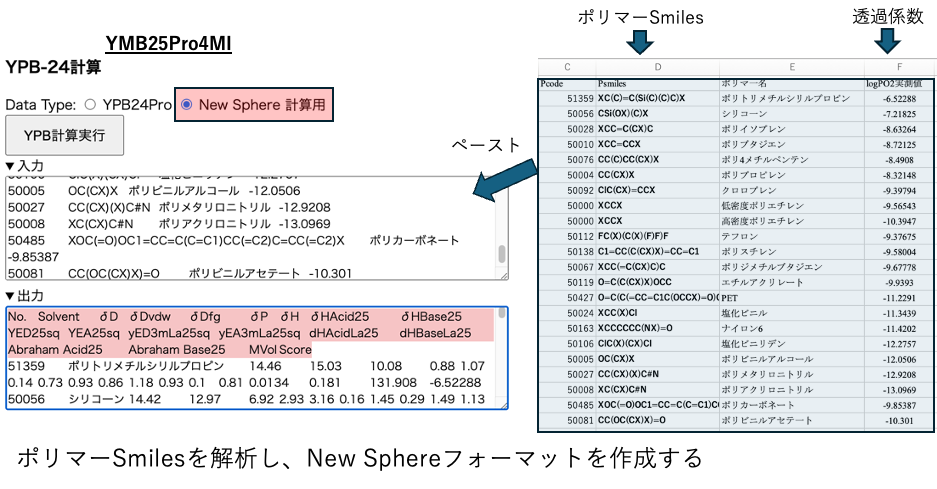The image size is (937, 489).
Task: Click value cell -7.21825
Action: click(x=899, y=114)
